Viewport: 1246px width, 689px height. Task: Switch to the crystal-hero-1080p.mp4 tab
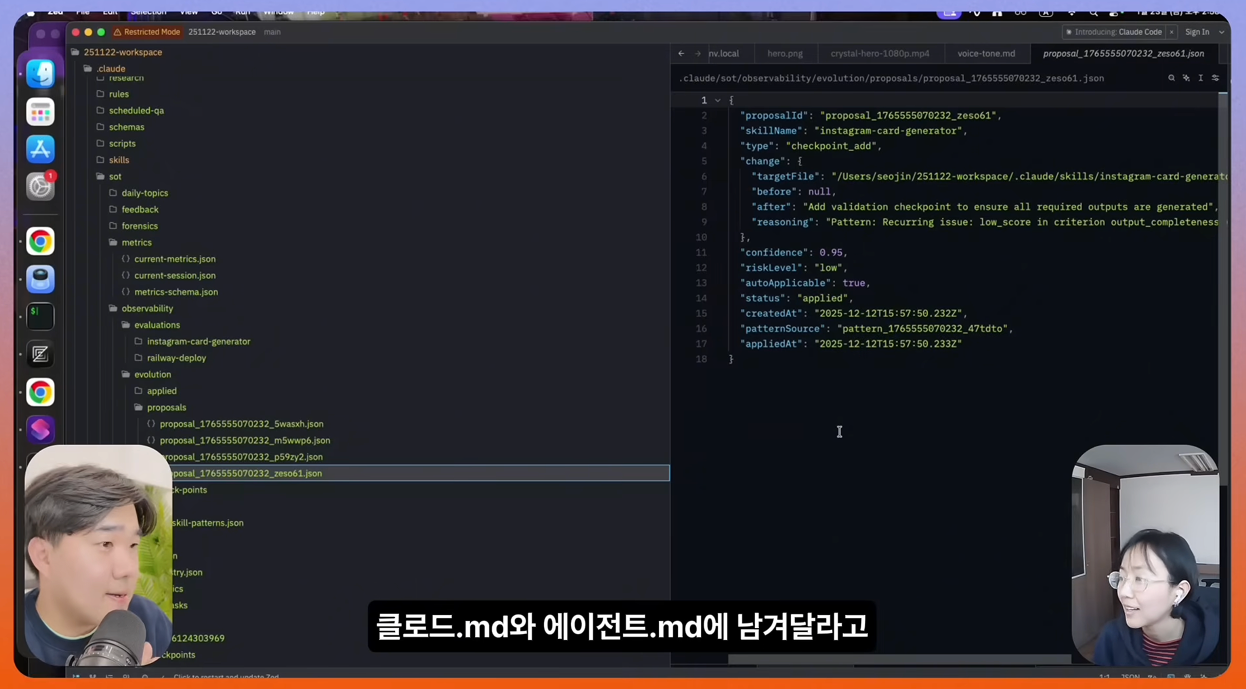click(879, 54)
